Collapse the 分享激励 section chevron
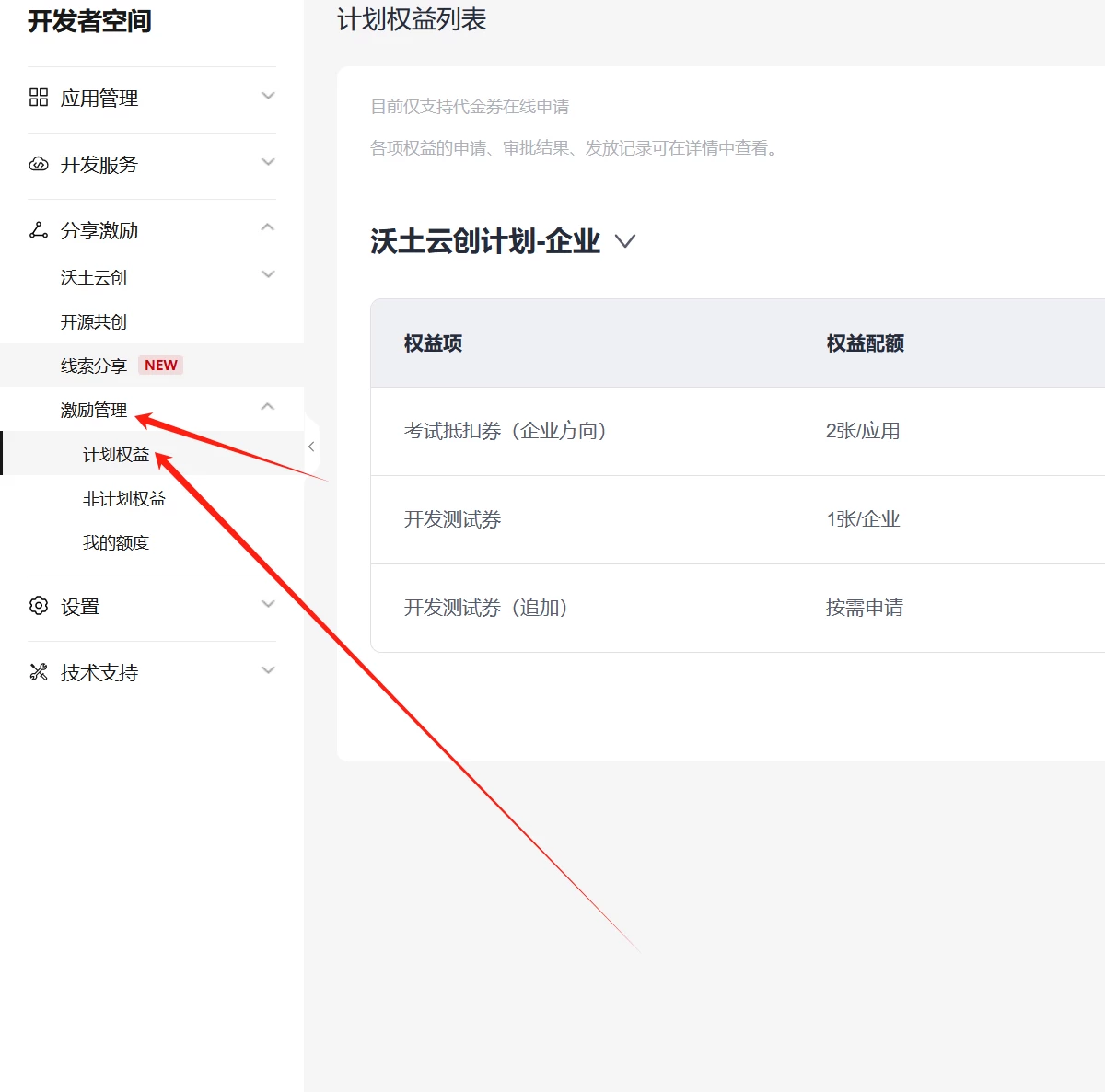1105x1092 pixels. [268, 227]
